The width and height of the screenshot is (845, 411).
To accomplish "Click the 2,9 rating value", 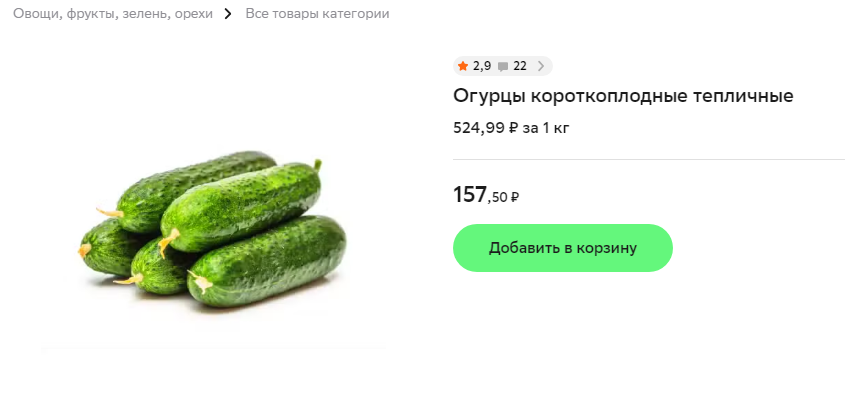I will tap(482, 66).
